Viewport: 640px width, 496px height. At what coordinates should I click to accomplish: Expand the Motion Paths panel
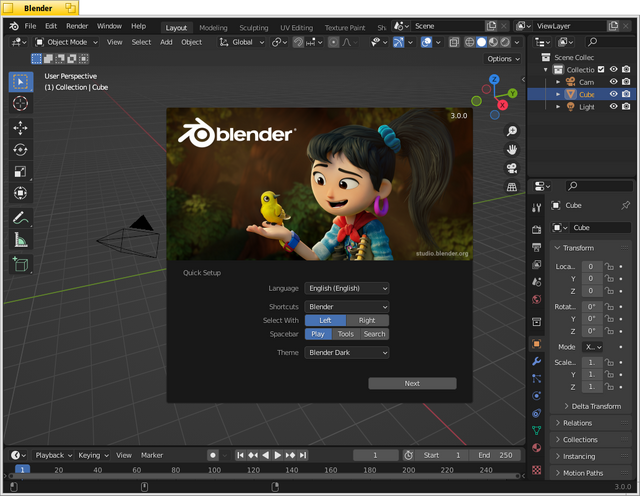[591, 473]
